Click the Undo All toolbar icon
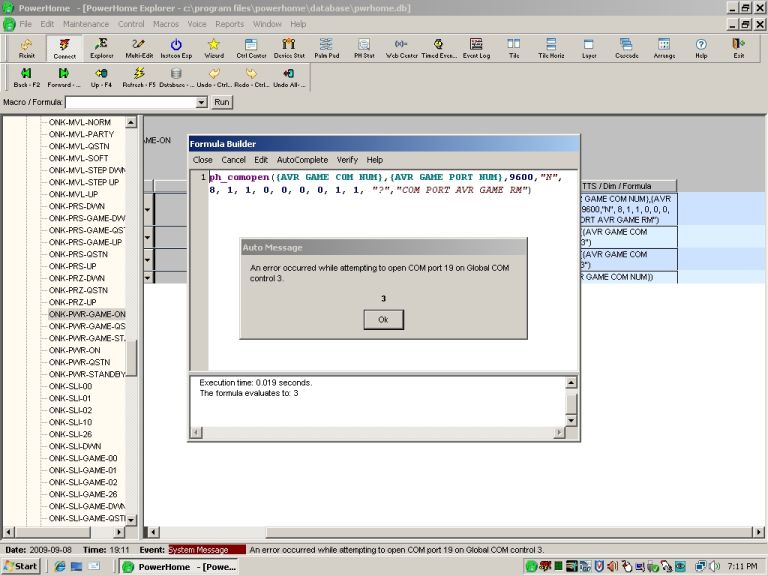768x576 pixels. point(288,77)
